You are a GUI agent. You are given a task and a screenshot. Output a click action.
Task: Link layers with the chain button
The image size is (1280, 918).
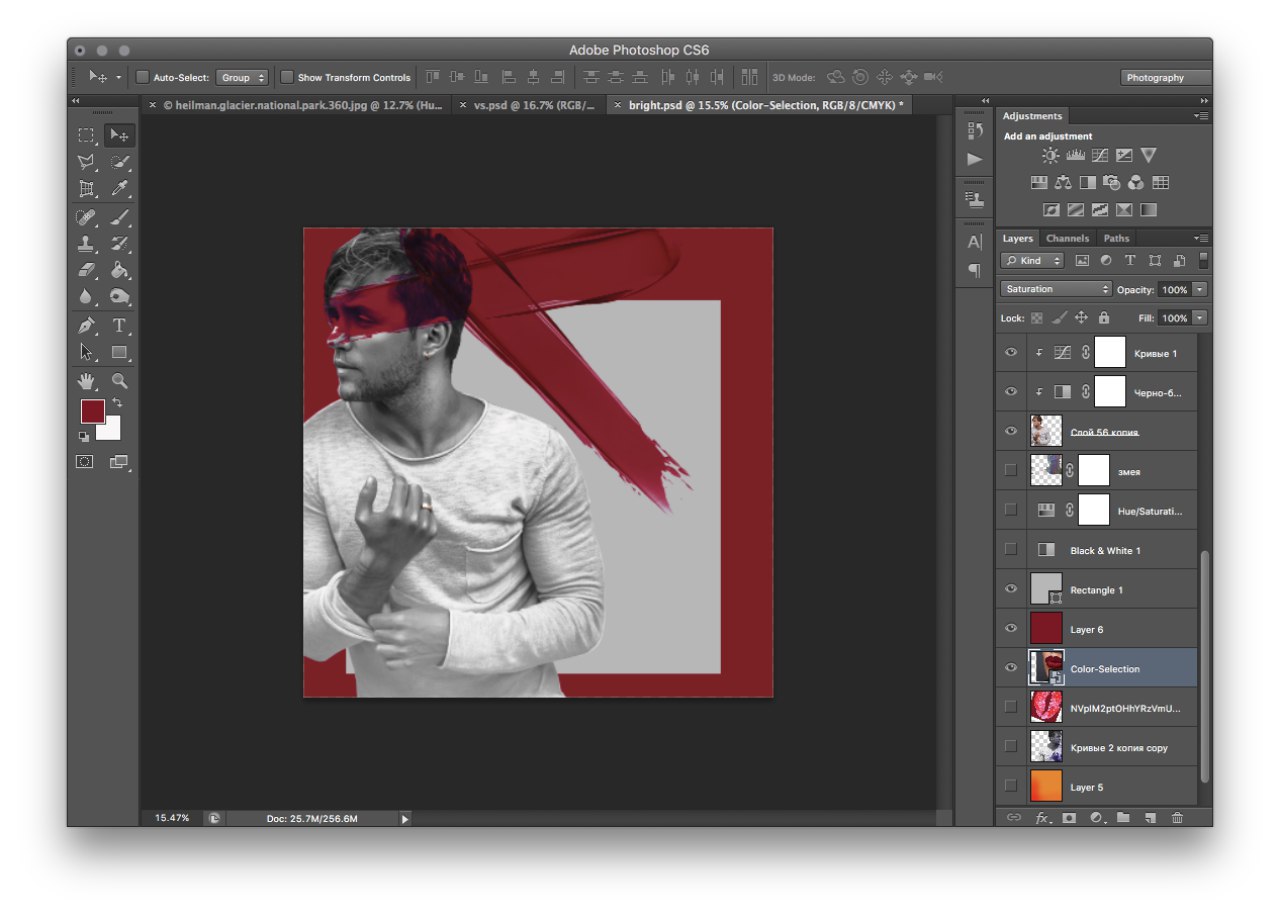click(x=1014, y=818)
